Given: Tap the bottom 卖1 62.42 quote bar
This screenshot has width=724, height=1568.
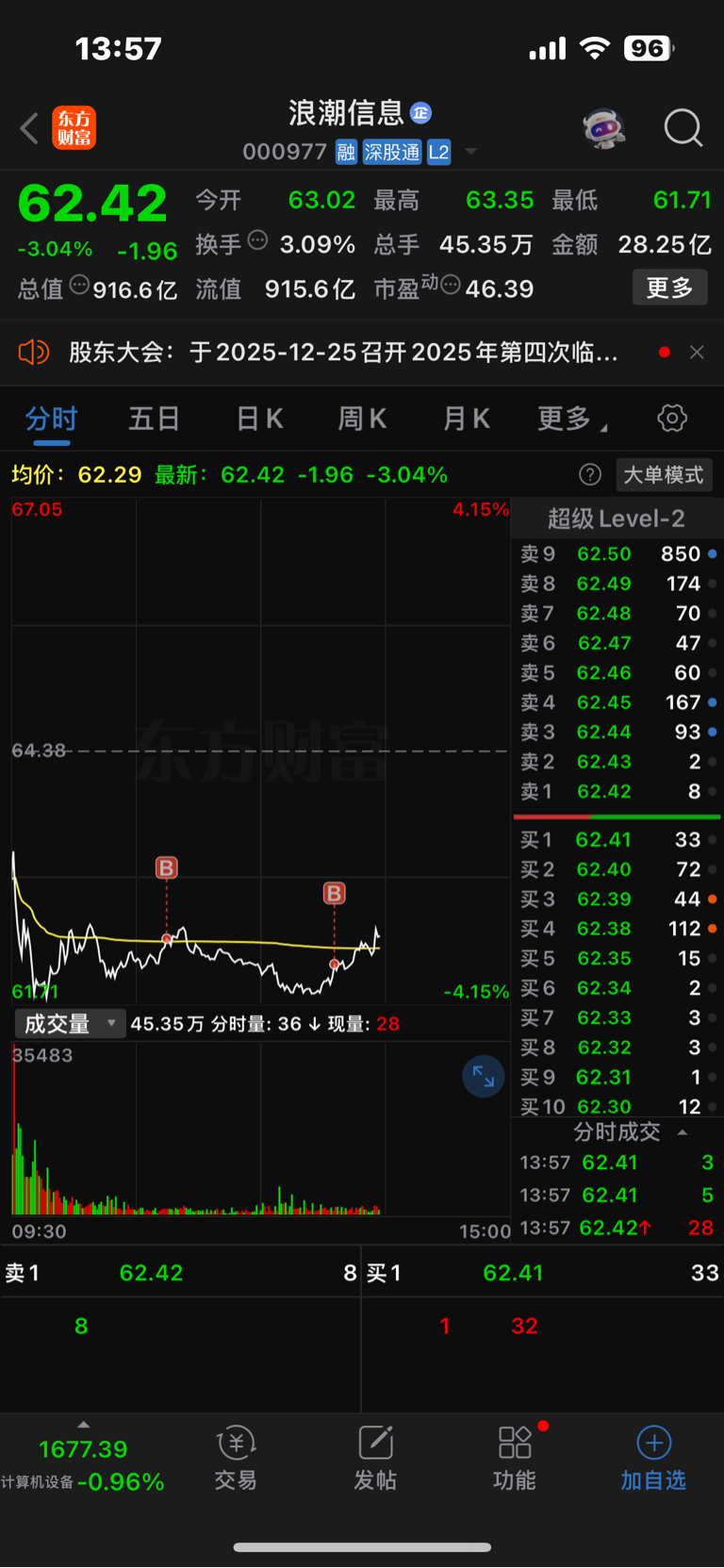Looking at the screenshot, I should [x=180, y=1273].
